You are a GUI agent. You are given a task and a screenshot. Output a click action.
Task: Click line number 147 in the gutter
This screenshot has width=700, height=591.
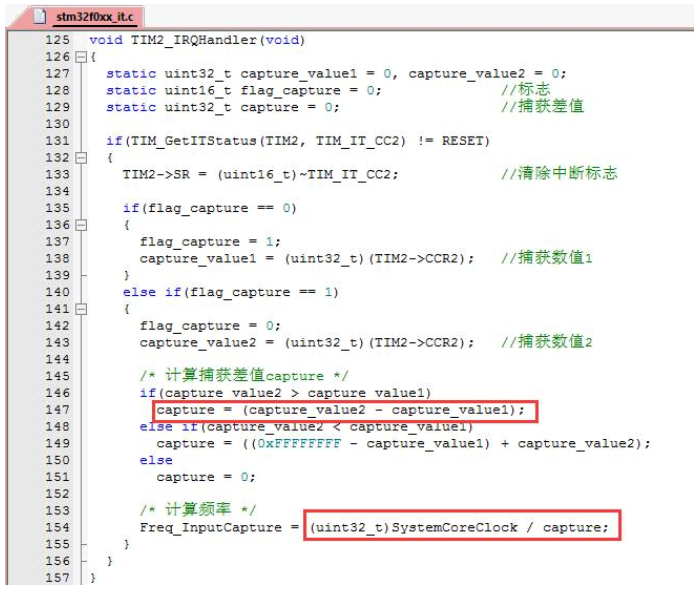(58, 410)
